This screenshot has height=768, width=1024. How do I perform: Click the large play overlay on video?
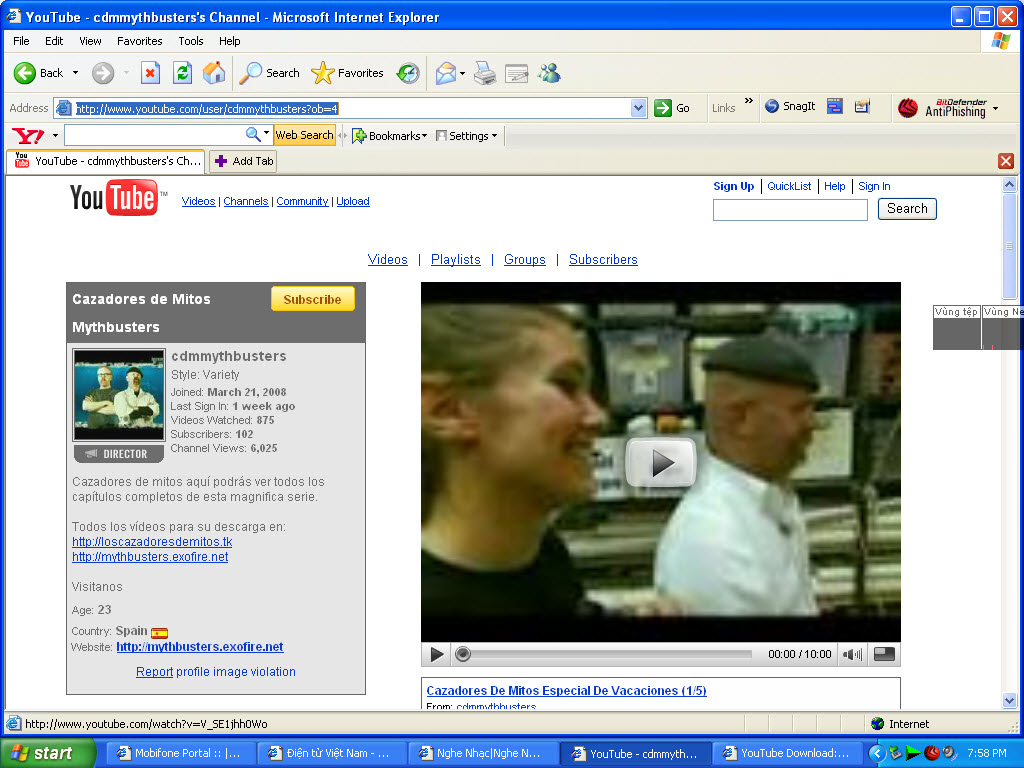[661, 462]
